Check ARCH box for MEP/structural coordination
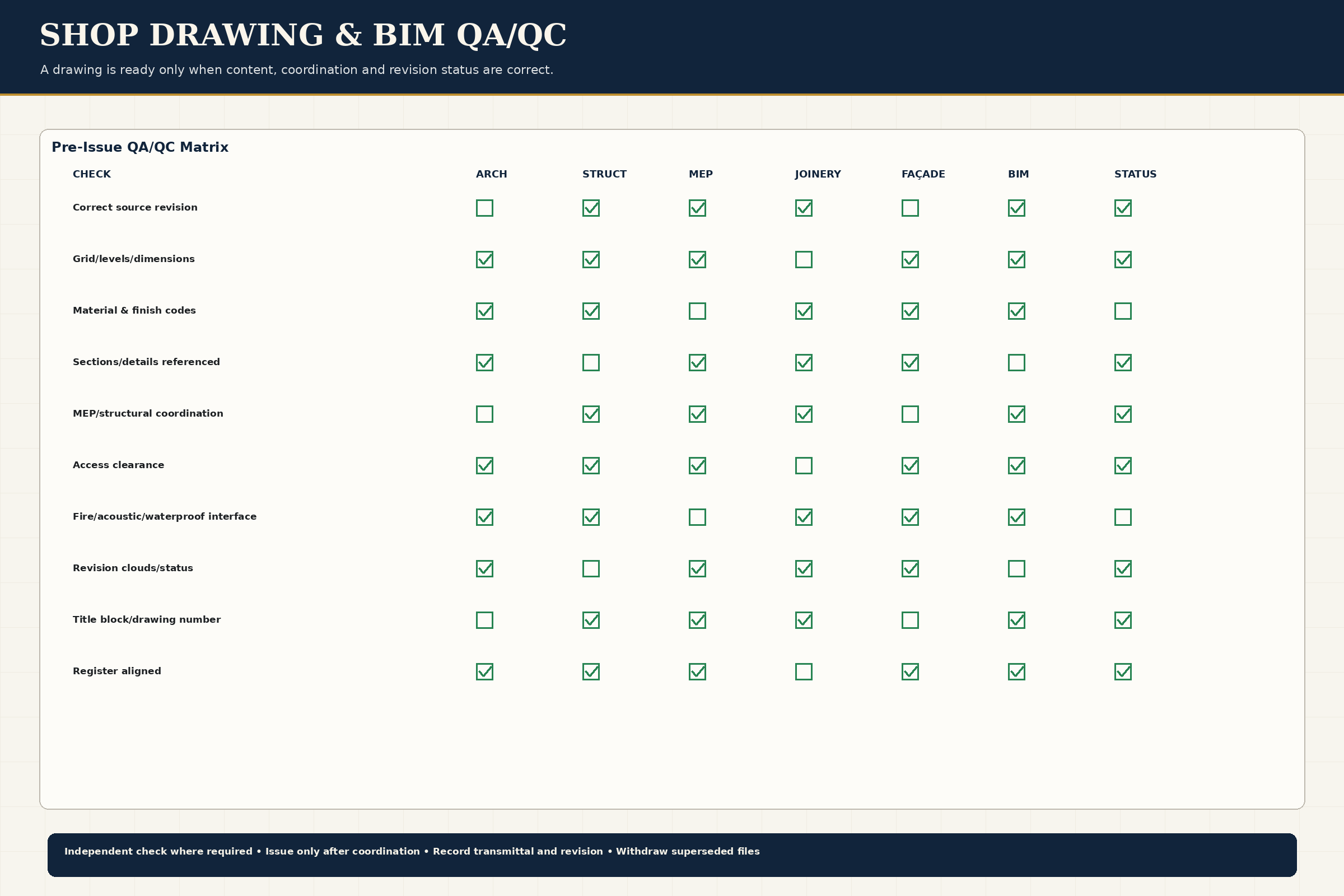This screenshot has height=896, width=1344. click(x=484, y=414)
